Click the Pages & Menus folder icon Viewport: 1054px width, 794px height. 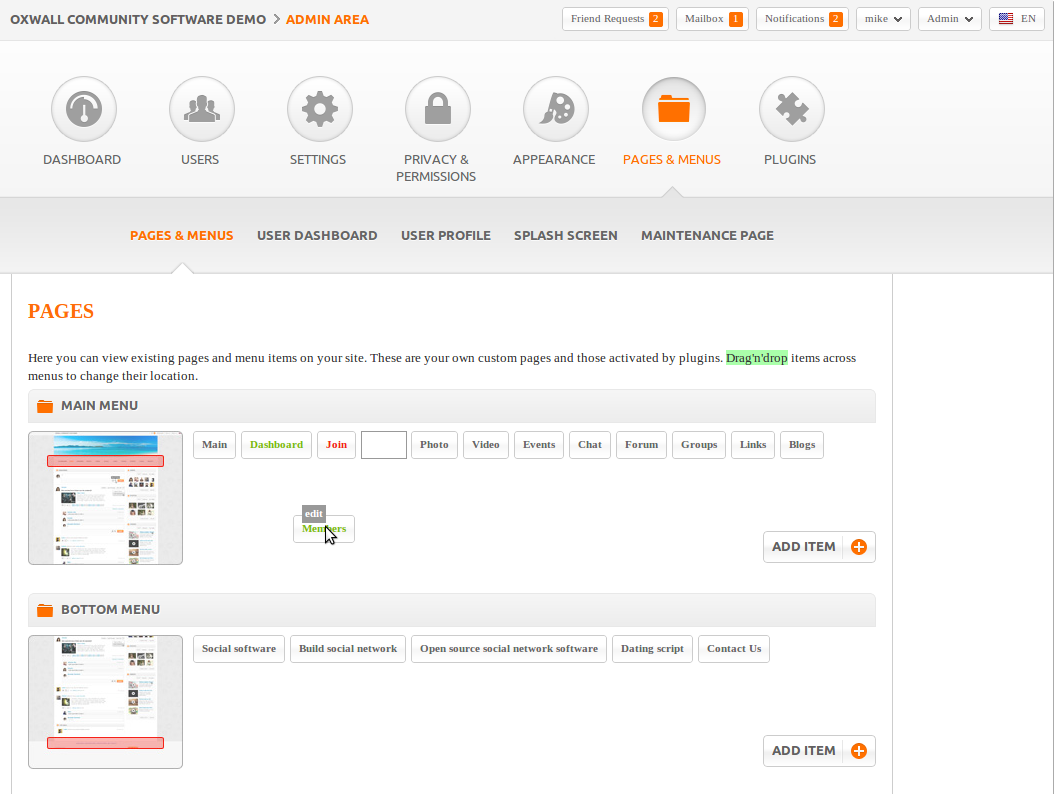(x=673, y=109)
